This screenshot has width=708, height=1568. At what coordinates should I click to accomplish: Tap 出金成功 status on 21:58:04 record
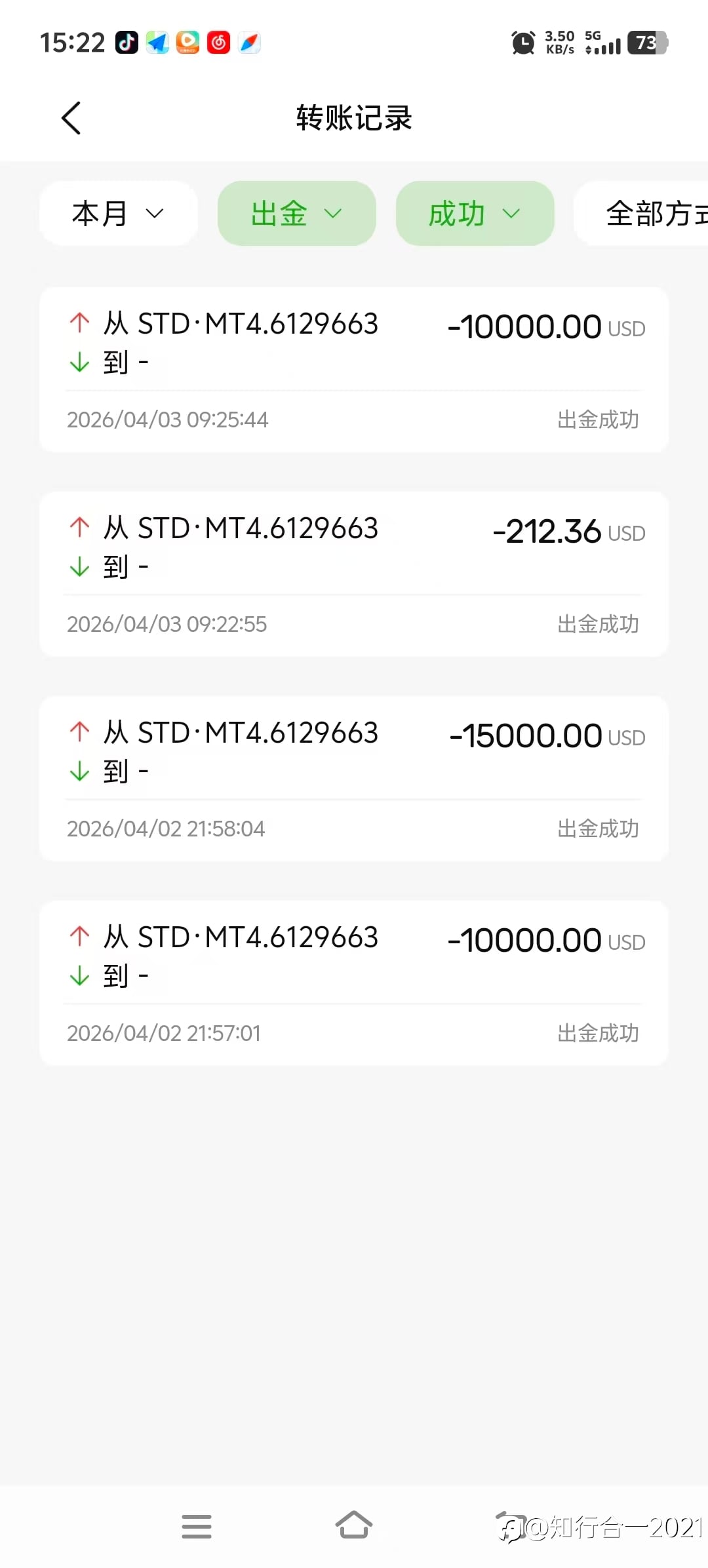(597, 829)
